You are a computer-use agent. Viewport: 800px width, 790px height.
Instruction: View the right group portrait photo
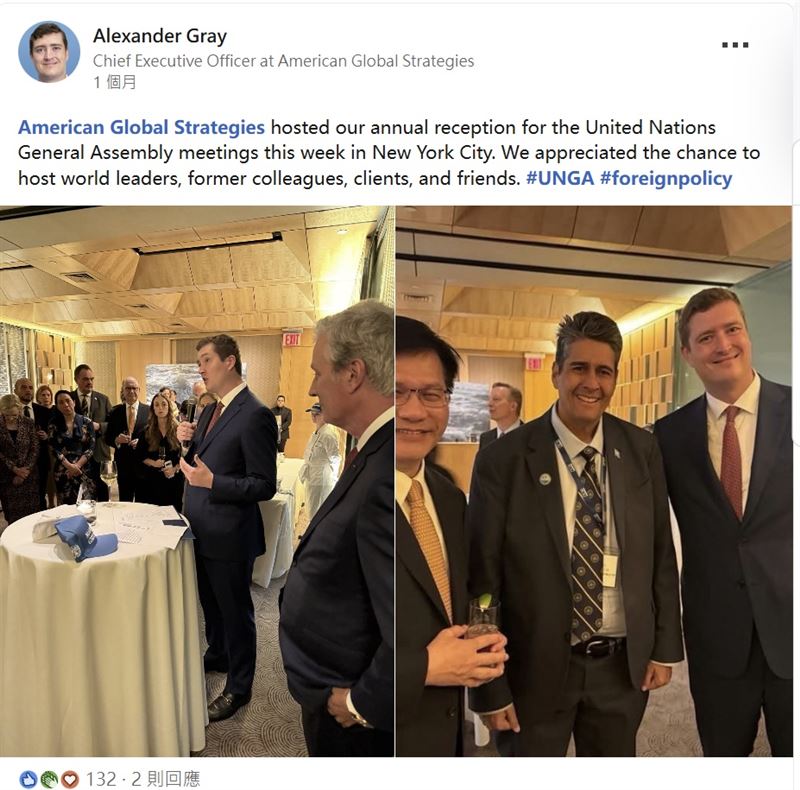point(594,481)
